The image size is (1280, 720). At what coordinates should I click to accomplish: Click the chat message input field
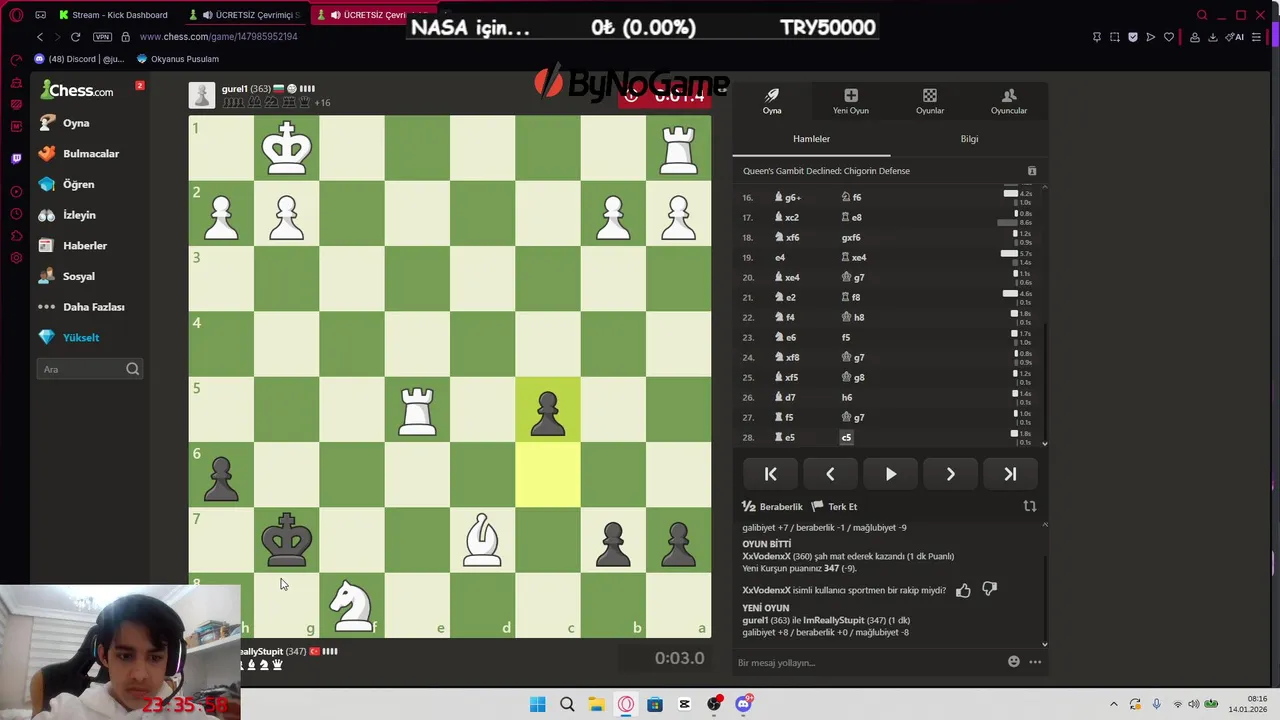pos(868,662)
